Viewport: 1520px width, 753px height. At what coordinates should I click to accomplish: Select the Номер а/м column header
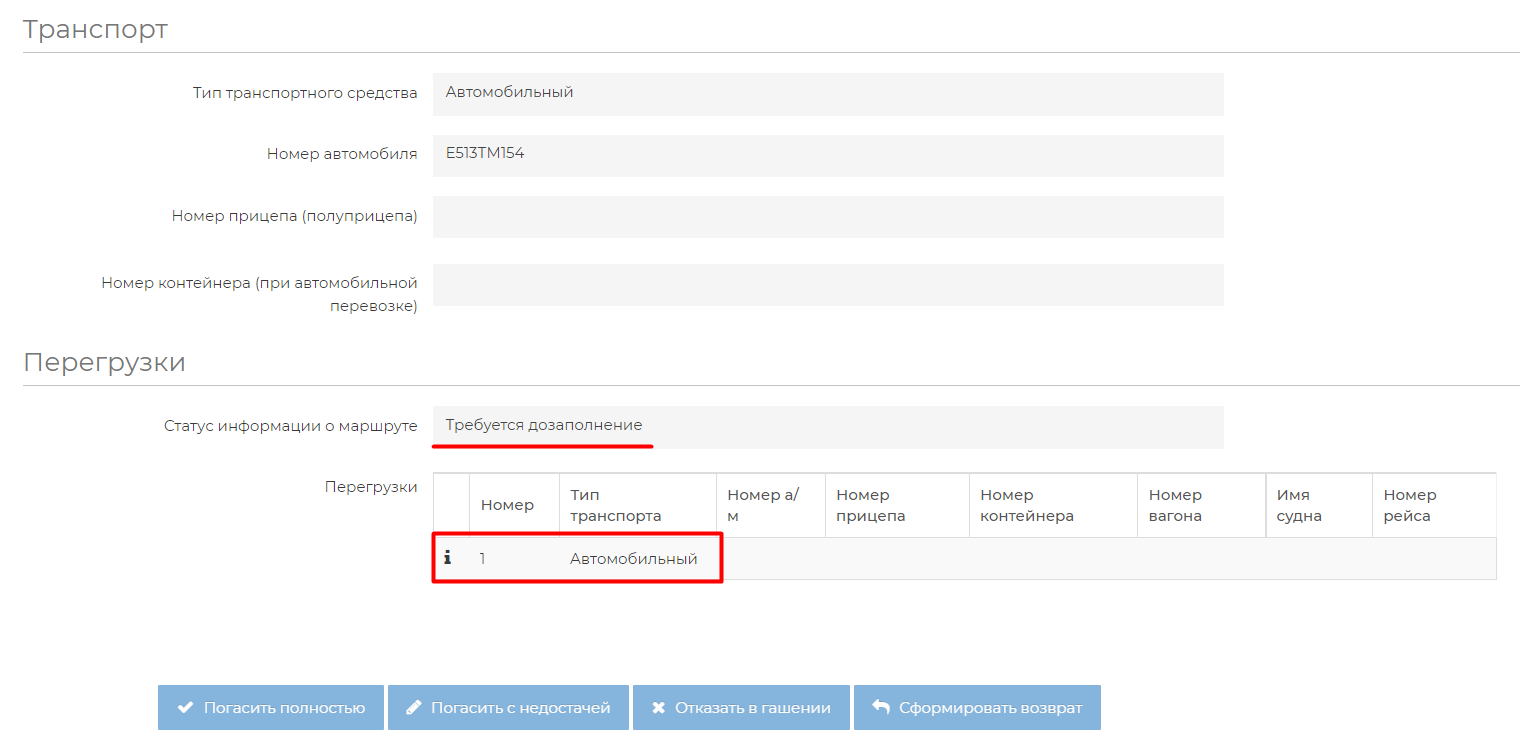point(763,505)
